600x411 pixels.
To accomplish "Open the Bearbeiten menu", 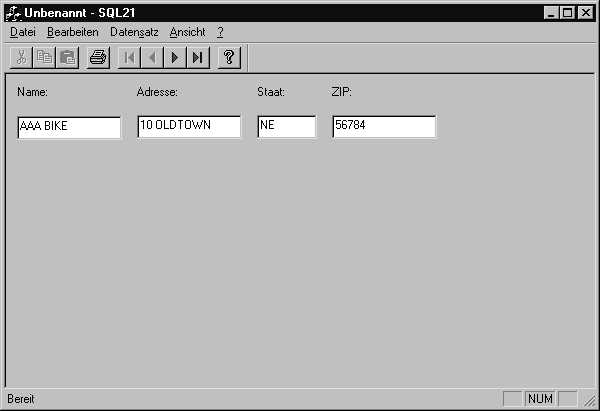I will pyautogui.click(x=72, y=32).
